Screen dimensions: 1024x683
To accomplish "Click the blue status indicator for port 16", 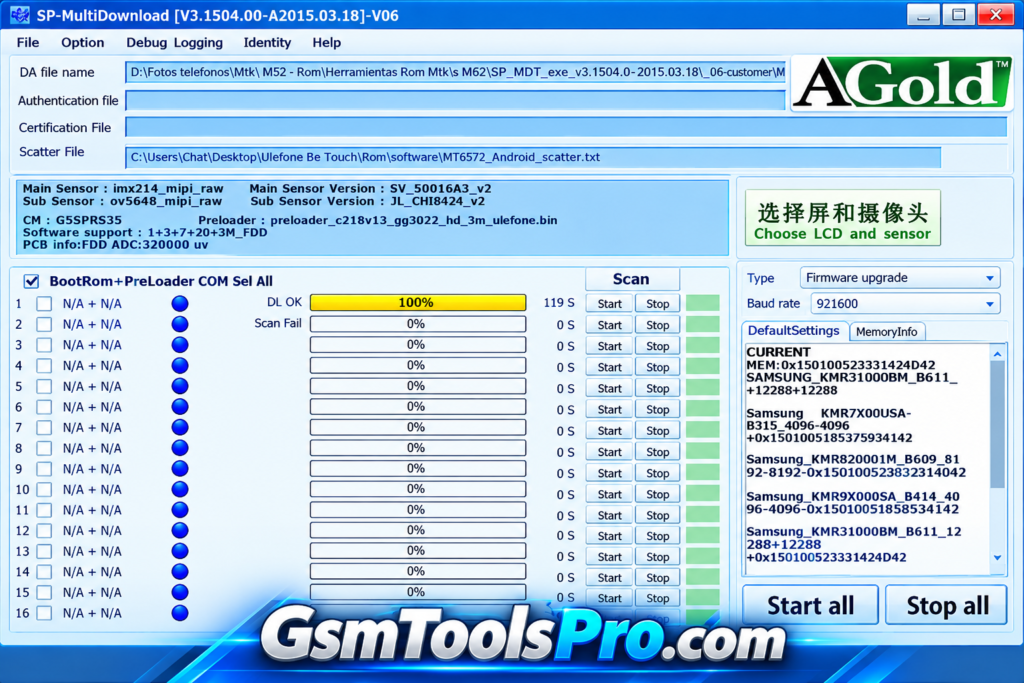I will (180, 613).
